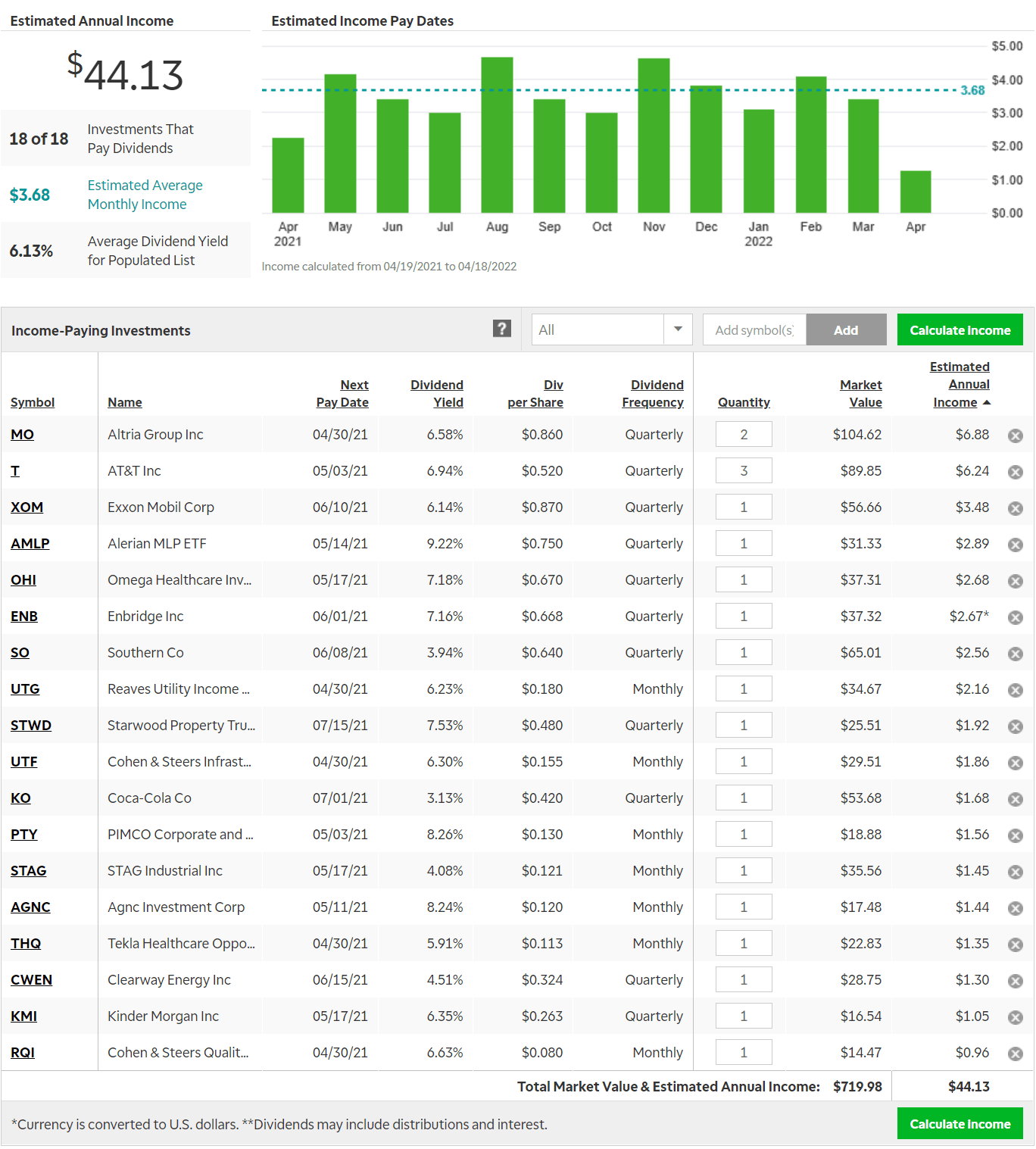
Task: Click the top Calculate Income button
Action: tap(960, 329)
